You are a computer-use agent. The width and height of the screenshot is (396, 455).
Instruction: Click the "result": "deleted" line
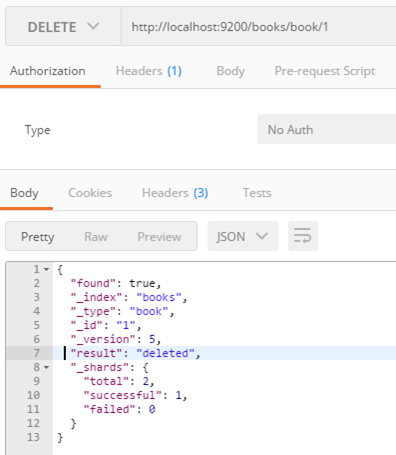point(135,353)
